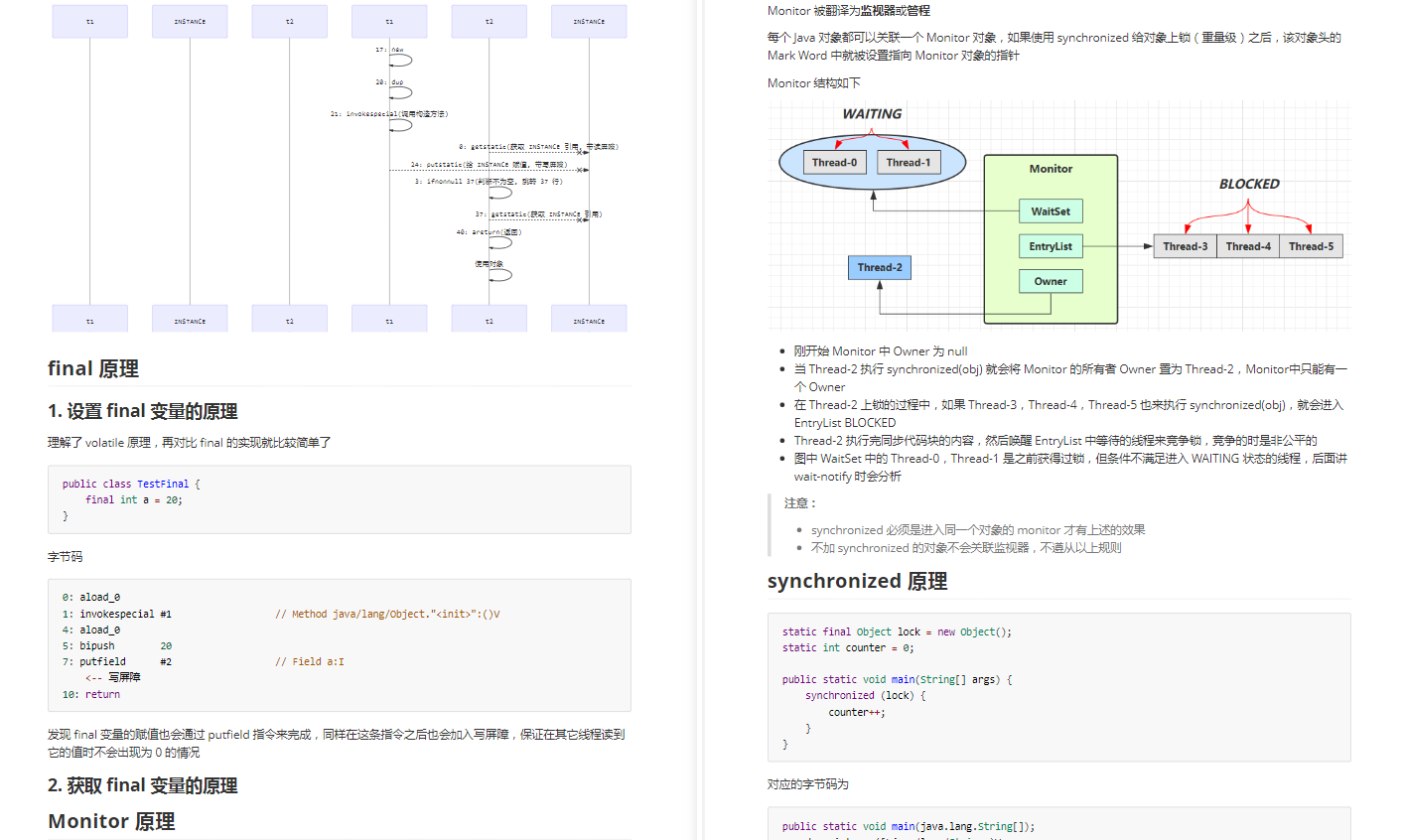Select the Thread-3 box in blocked queue

pyautogui.click(x=1185, y=246)
